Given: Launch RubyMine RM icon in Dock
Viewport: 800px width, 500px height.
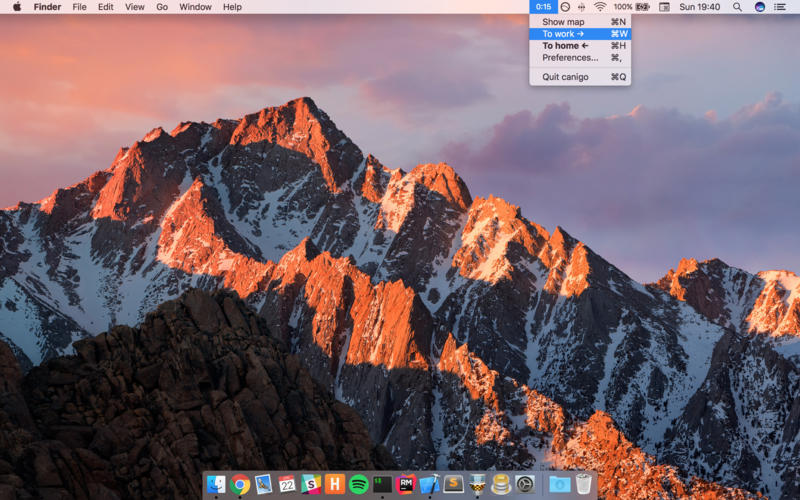Looking at the screenshot, I should (406, 484).
